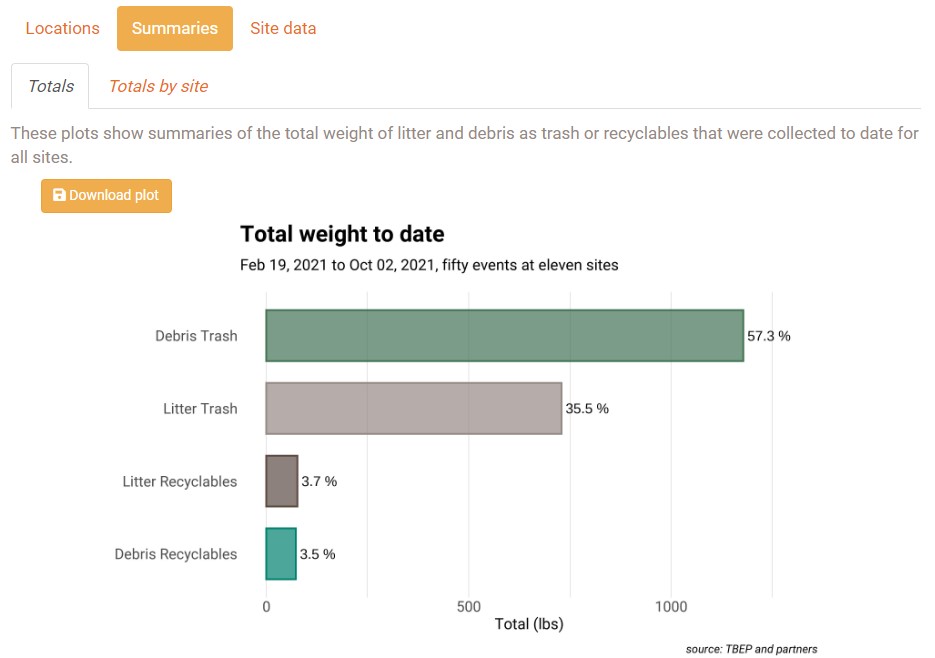Select the Summaries tab

(x=175, y=28)
